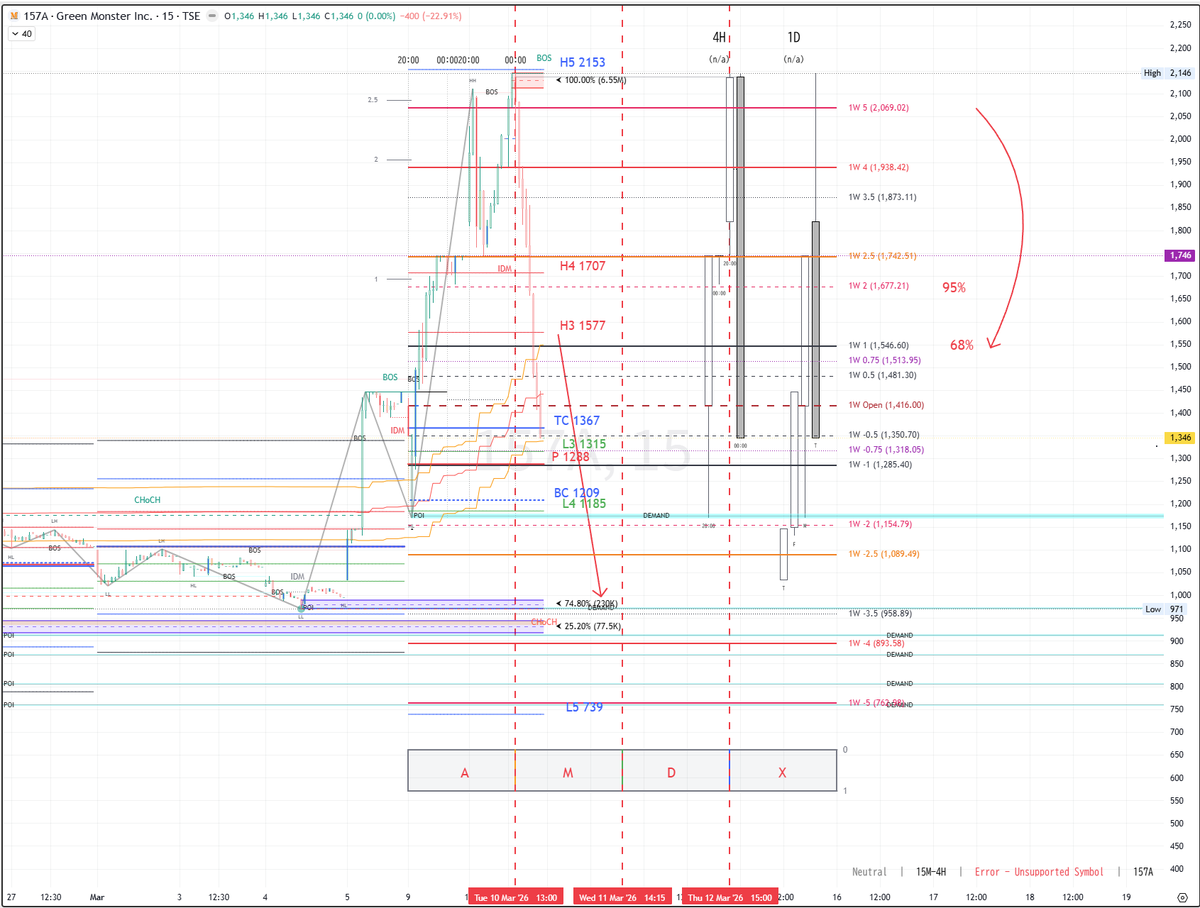Click the 68% annotation text
Viewport: 1200px width, 908px height.
click(x=962, y=345)
